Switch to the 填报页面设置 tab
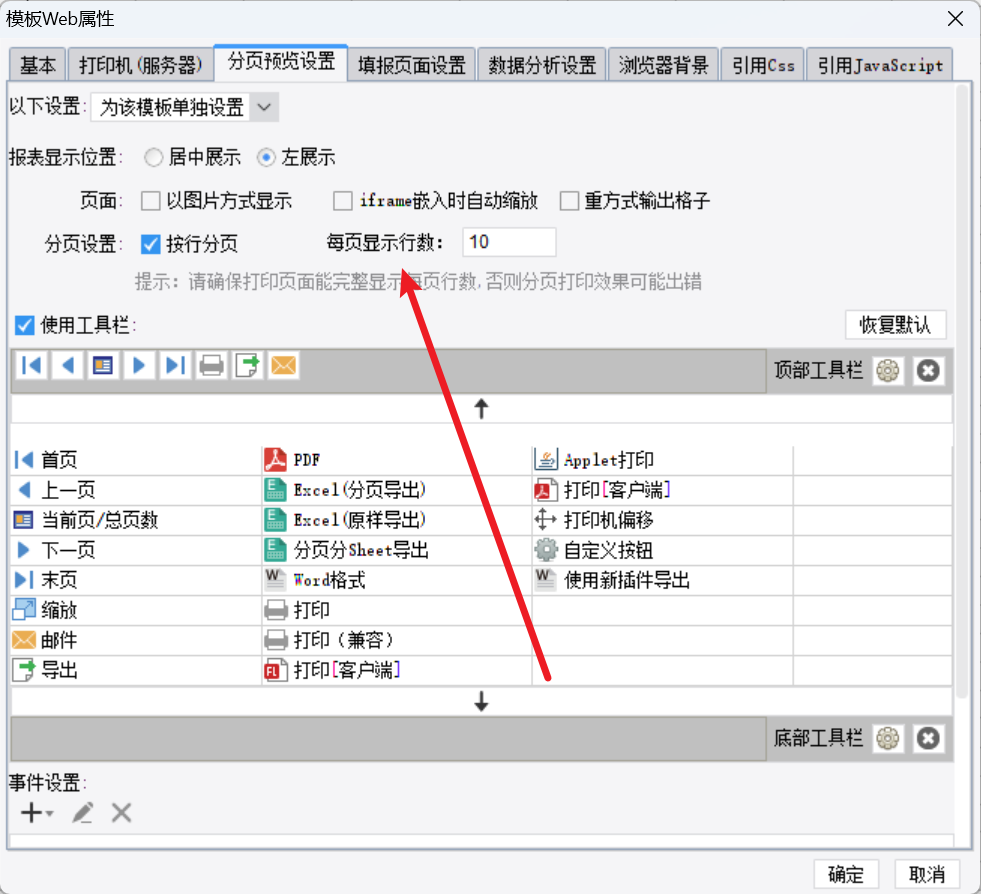 tap(412, 65)
